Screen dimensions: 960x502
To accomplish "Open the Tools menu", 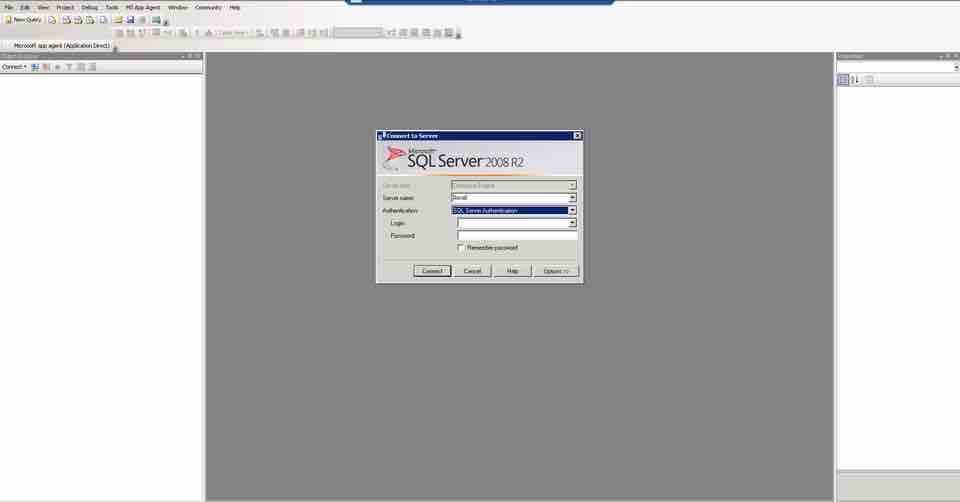I will tap(112, 7).
